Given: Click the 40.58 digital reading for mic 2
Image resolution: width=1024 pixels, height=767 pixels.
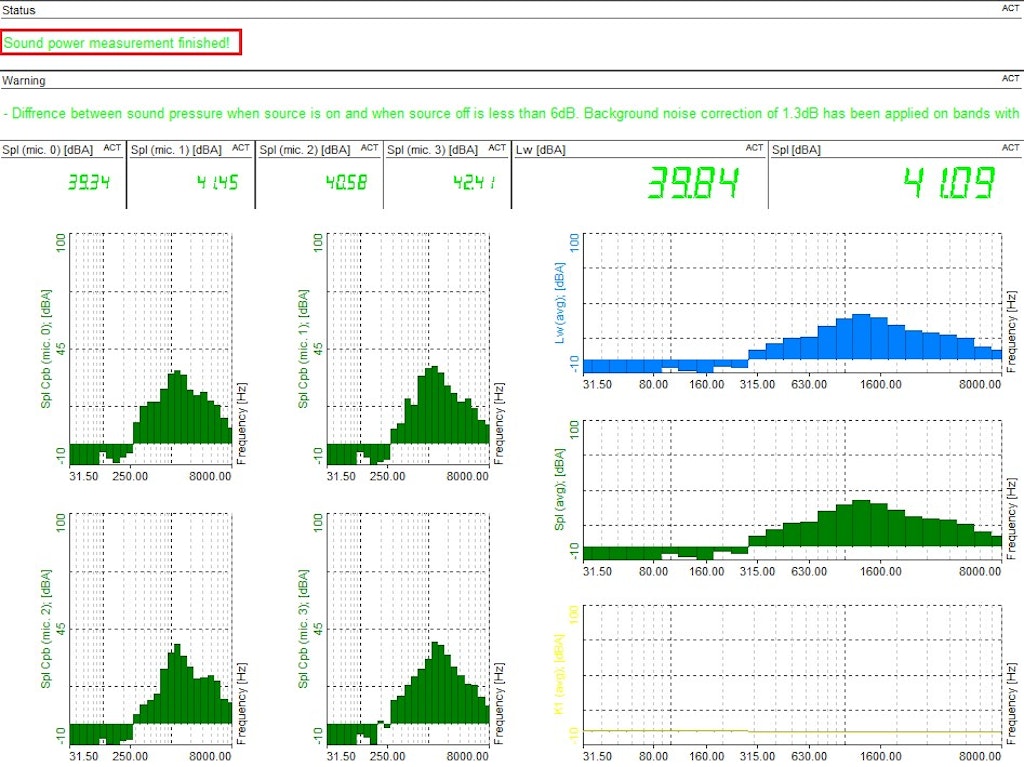Looking at the screenshot, I should (346, 182).
